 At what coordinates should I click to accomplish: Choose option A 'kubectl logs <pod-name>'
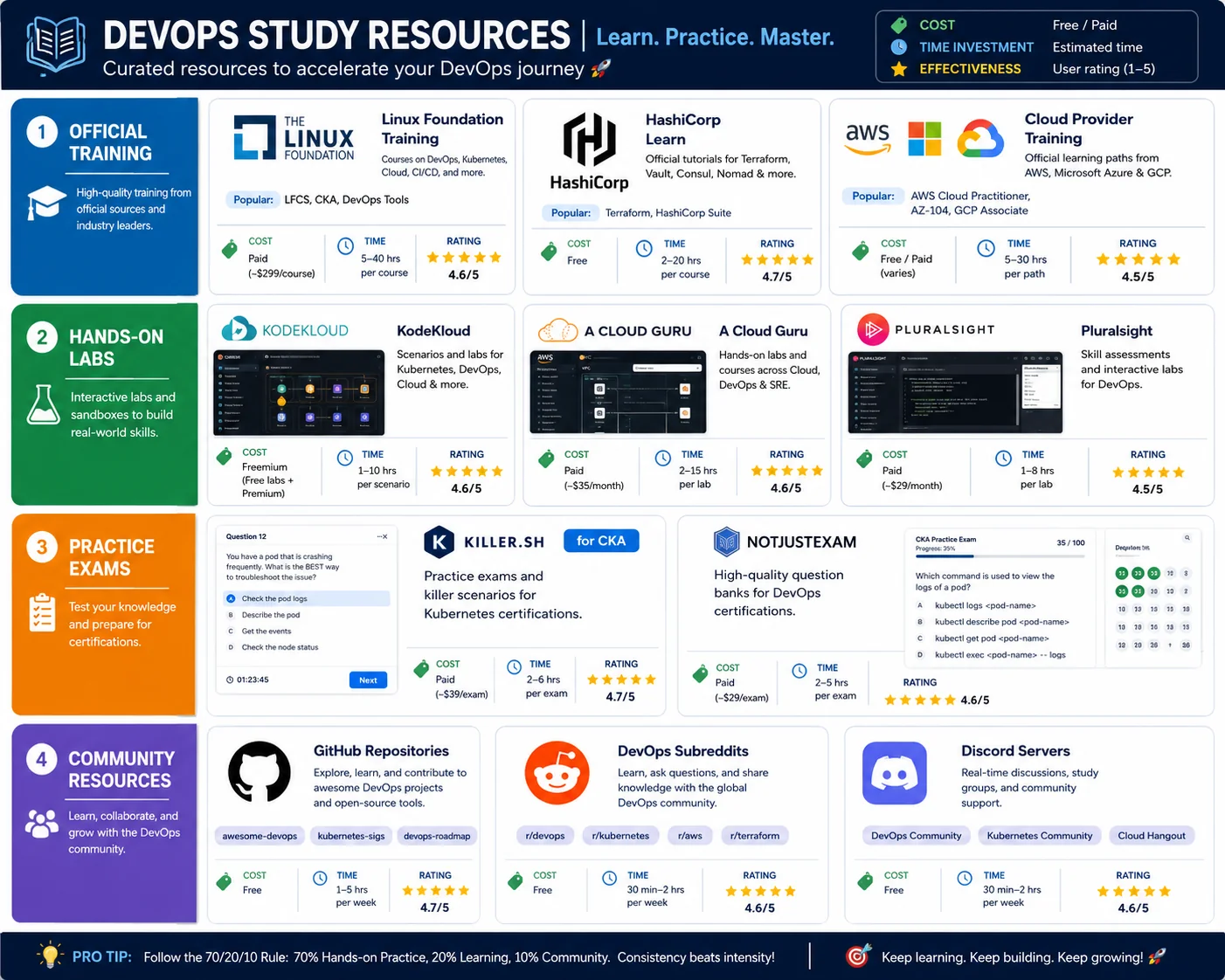pos(976,605)
